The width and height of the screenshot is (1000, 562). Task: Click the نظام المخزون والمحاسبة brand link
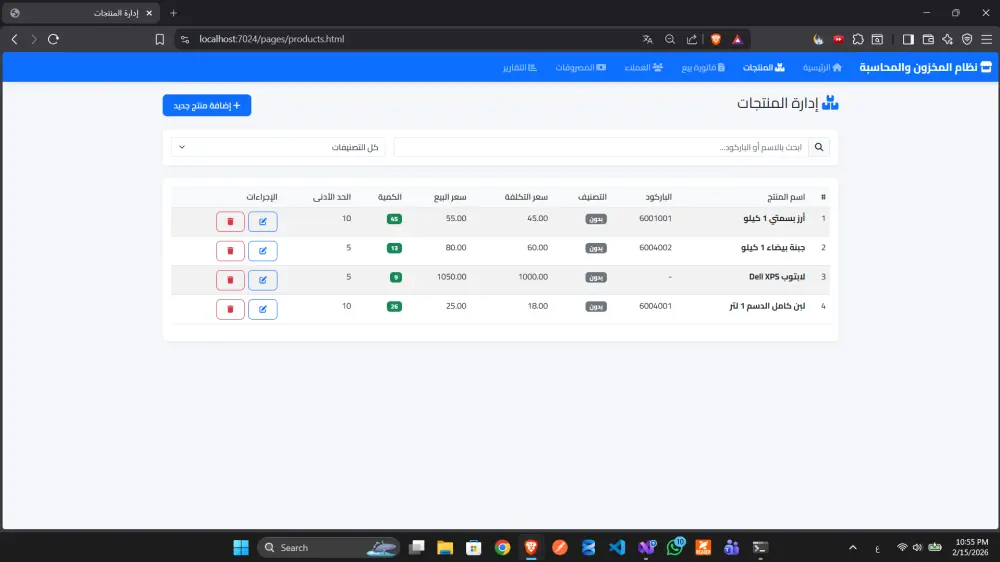(925, 67)
